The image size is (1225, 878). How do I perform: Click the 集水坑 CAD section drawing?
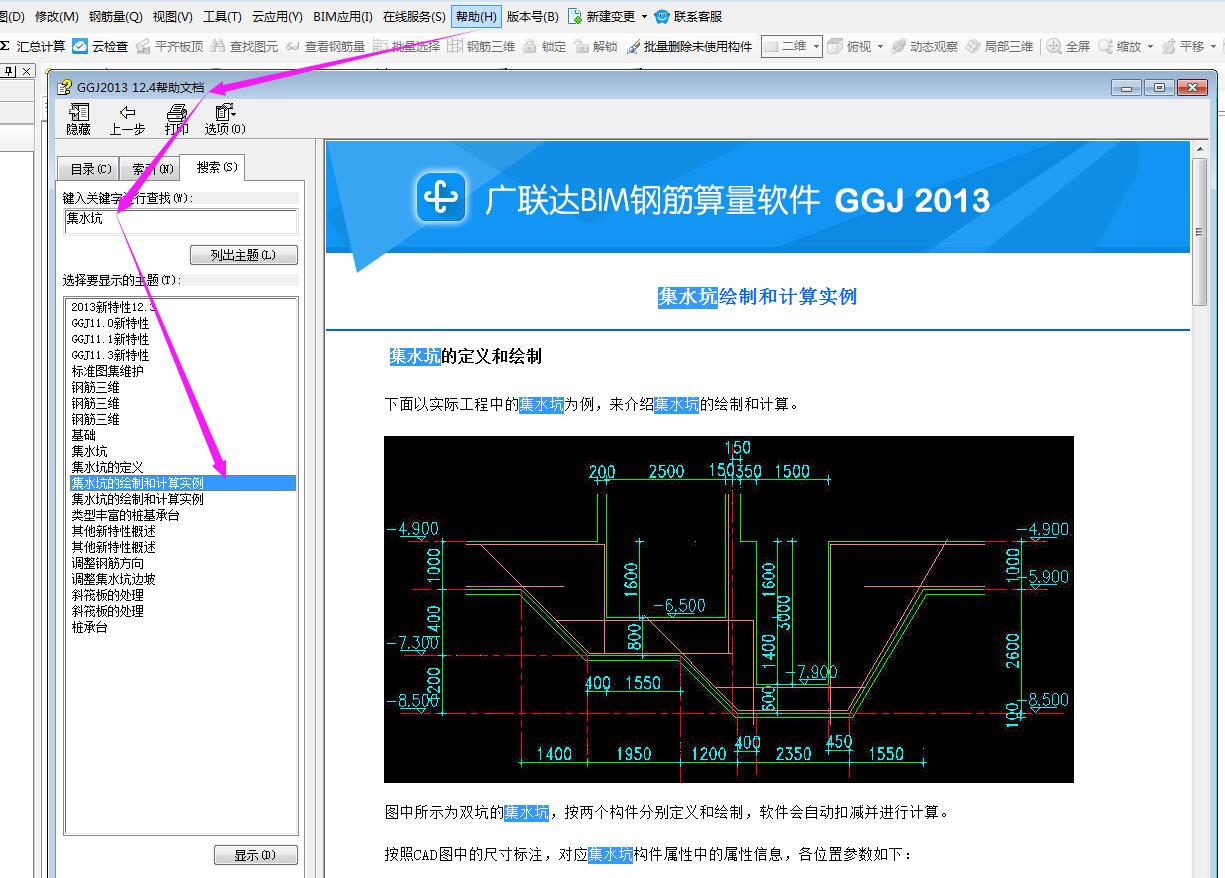(x=728, y=609)
